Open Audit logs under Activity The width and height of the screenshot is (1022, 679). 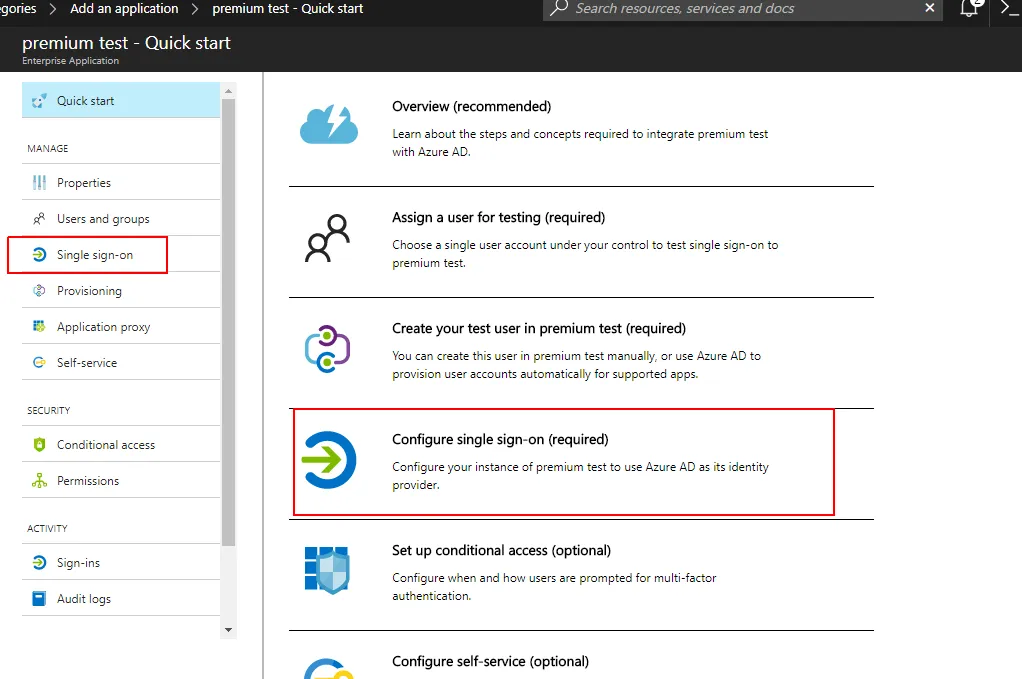[121, 598]
